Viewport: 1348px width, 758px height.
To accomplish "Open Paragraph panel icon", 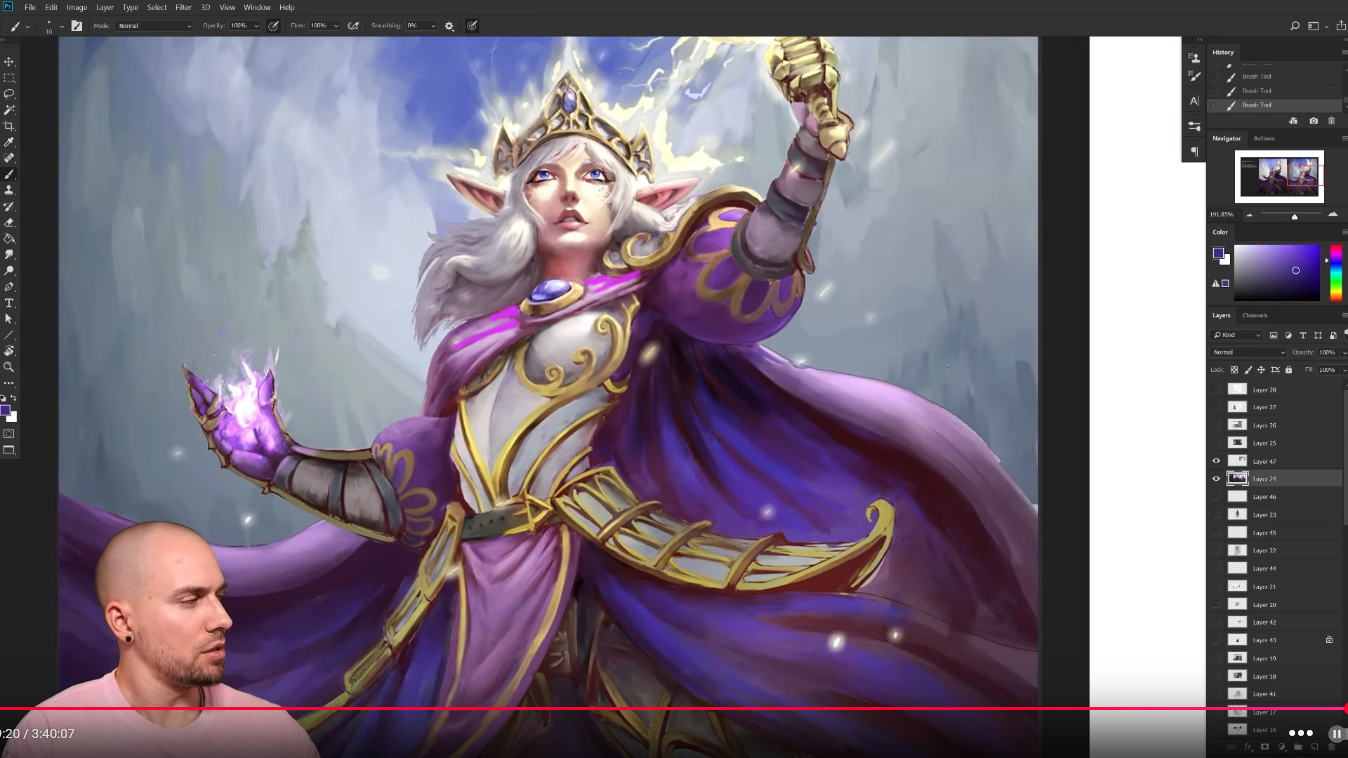I will pos(1194,152).
